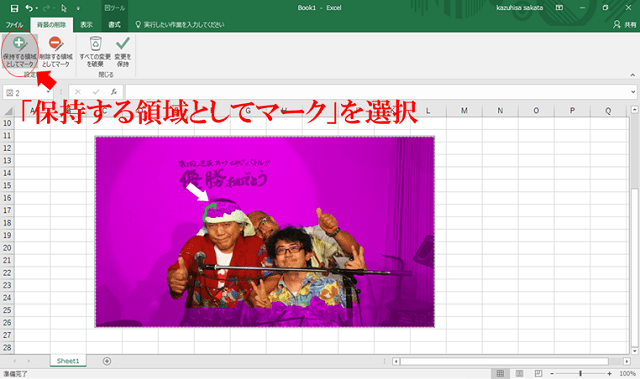The width and height of the screenshot is (640, 379).
Task: Click the formula bar cancel X
Action: tap(78, 92)
